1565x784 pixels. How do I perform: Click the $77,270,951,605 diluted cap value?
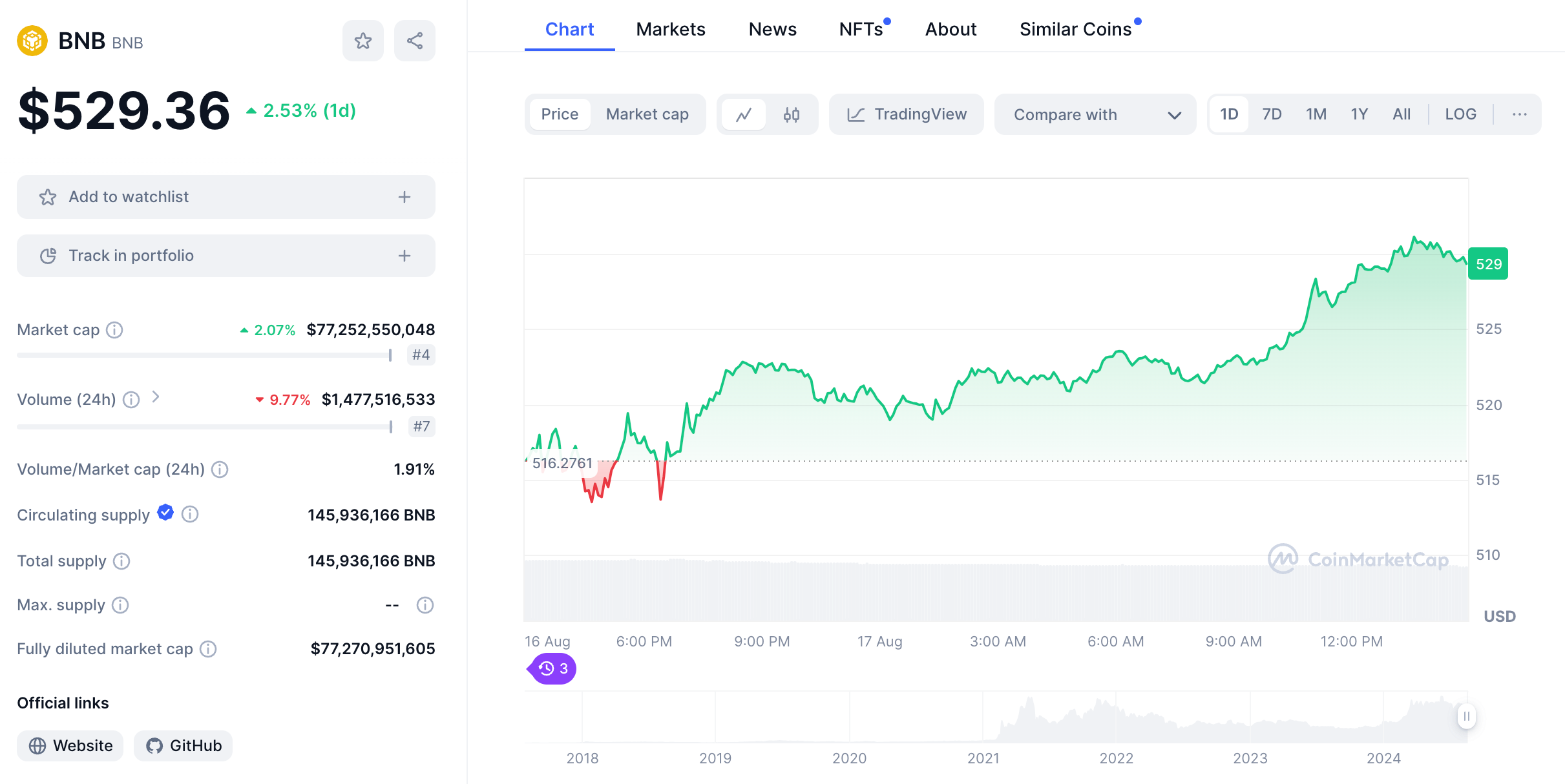click(373, 649)
